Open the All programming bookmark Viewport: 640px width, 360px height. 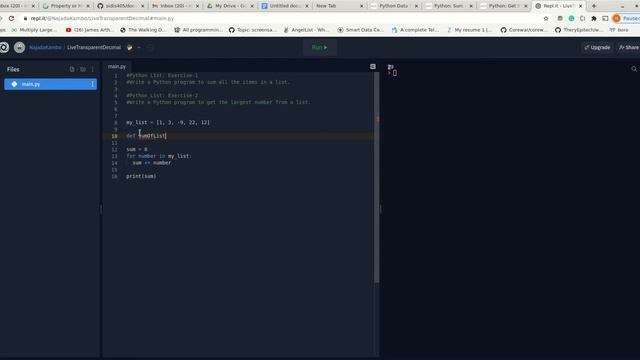[x=198, y=30]
